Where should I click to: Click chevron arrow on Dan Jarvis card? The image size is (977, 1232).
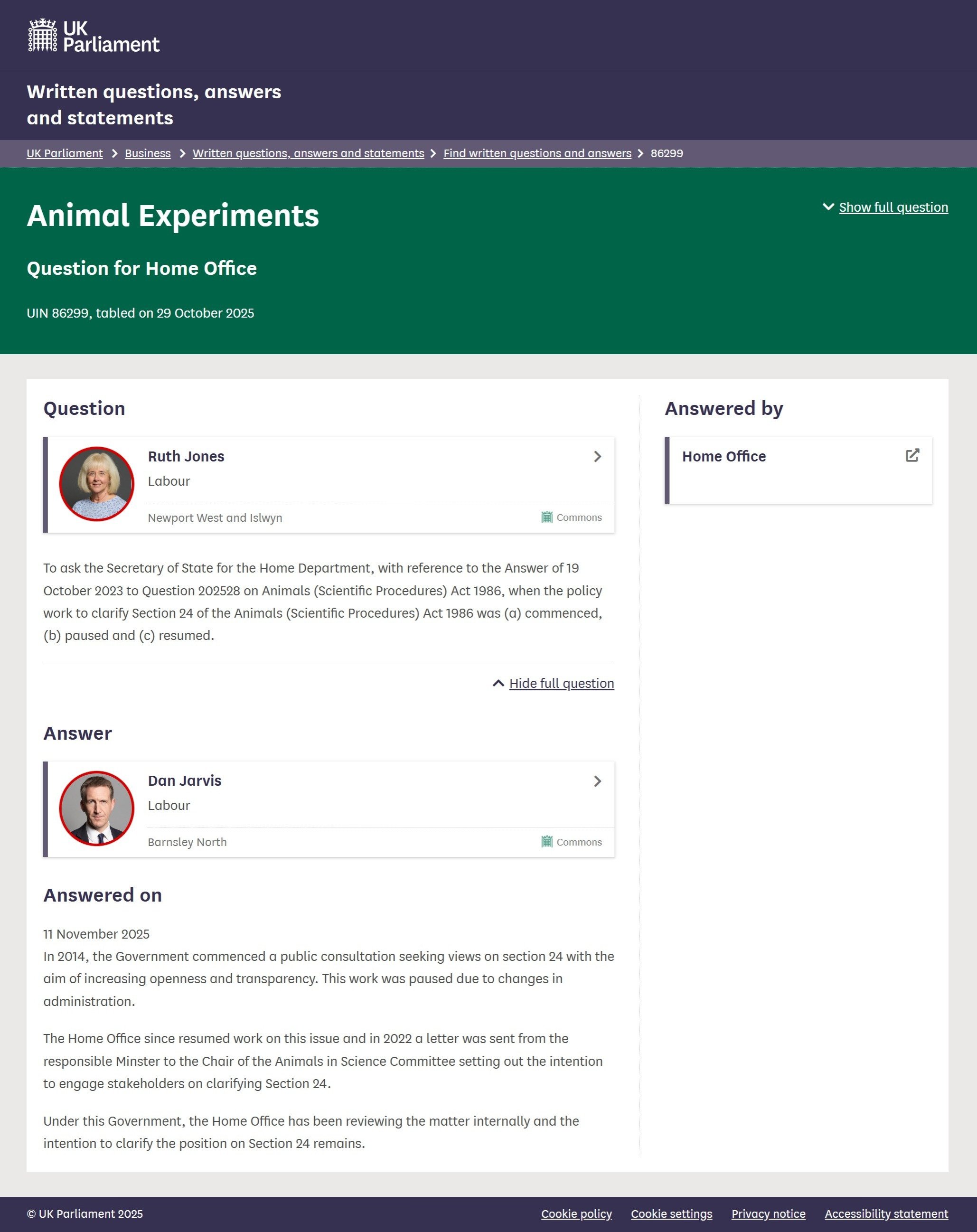pos(597,781)
